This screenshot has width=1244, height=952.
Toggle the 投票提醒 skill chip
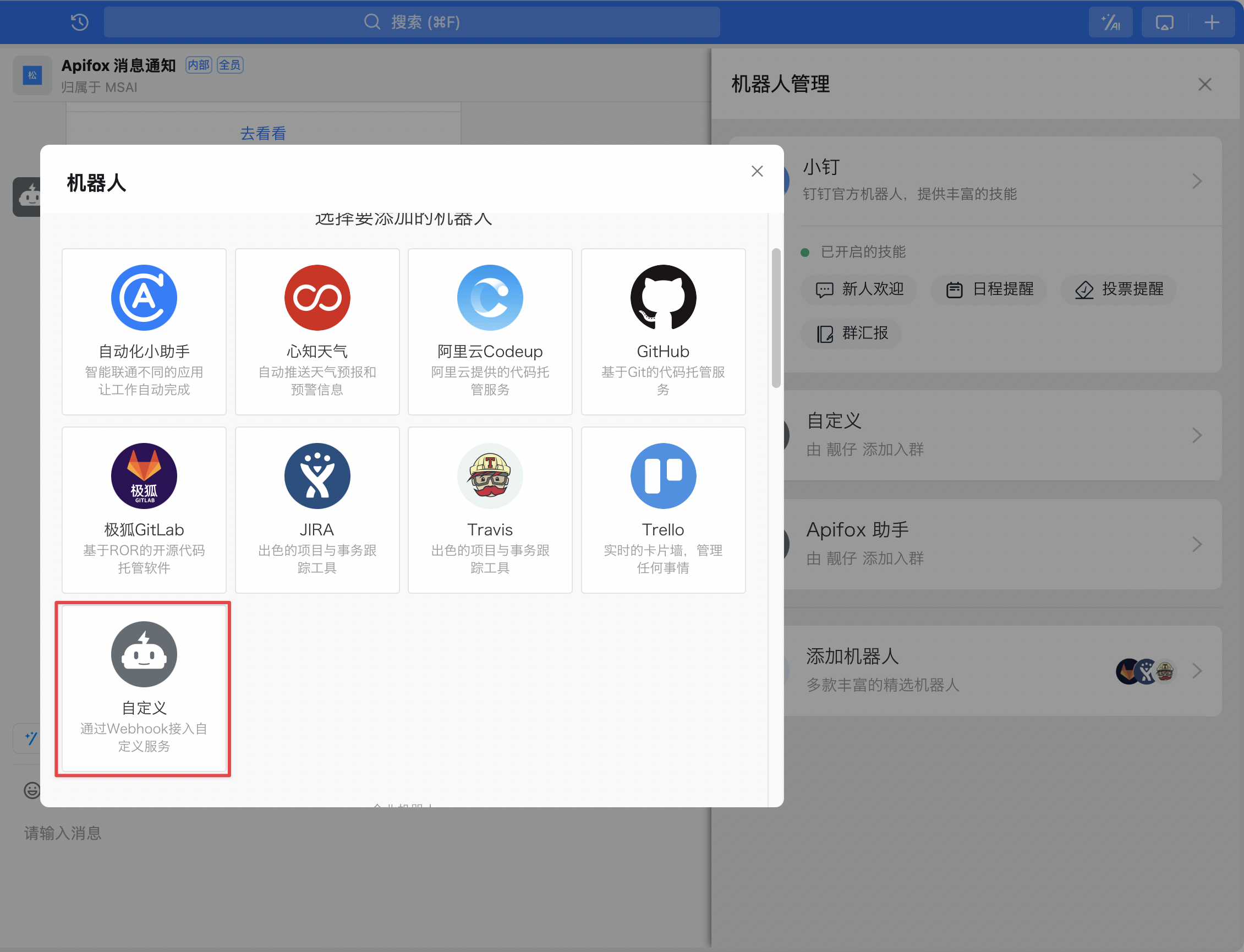[1119, 289]
